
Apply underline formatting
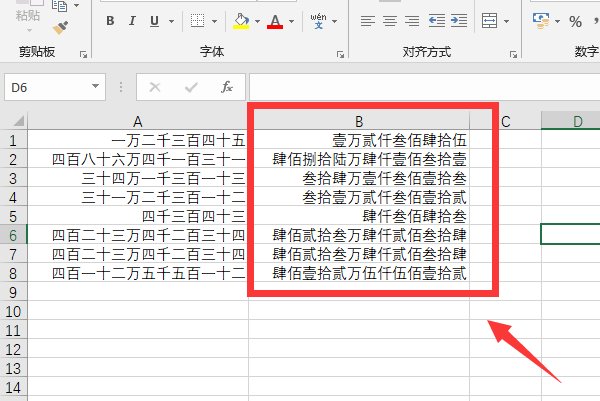point(155,21)
